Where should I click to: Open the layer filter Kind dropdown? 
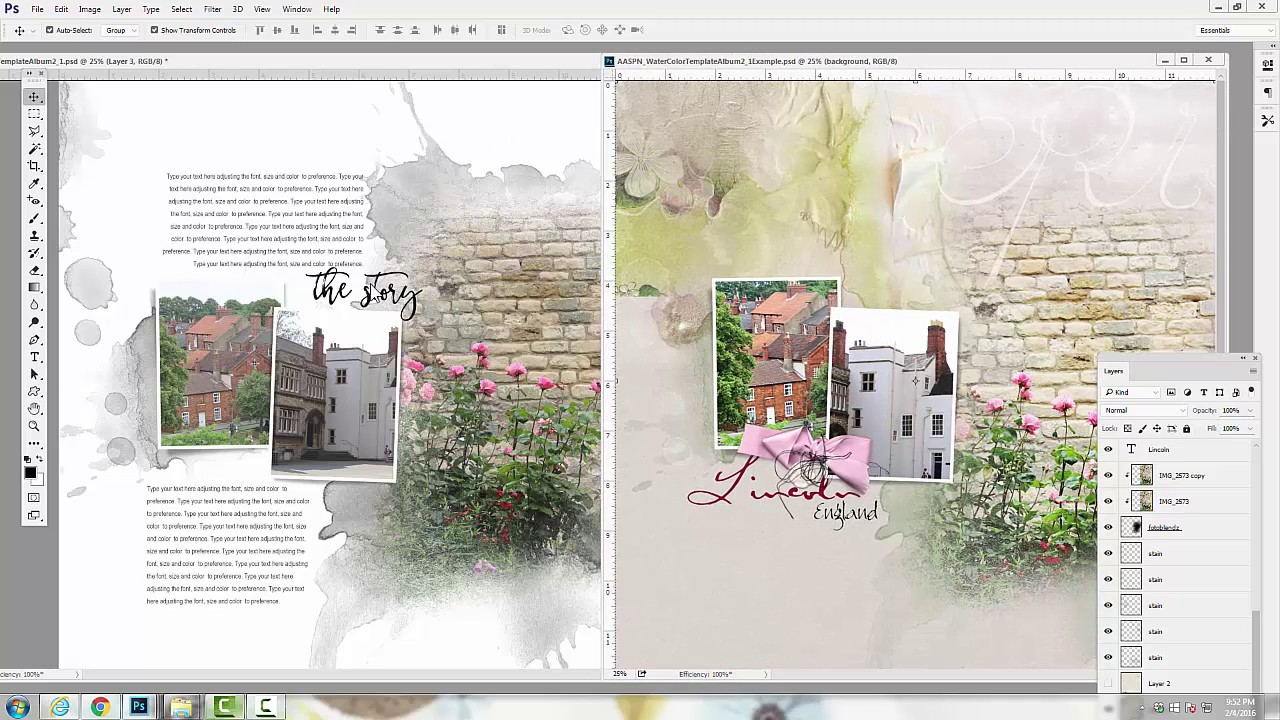pos(1131,392)
